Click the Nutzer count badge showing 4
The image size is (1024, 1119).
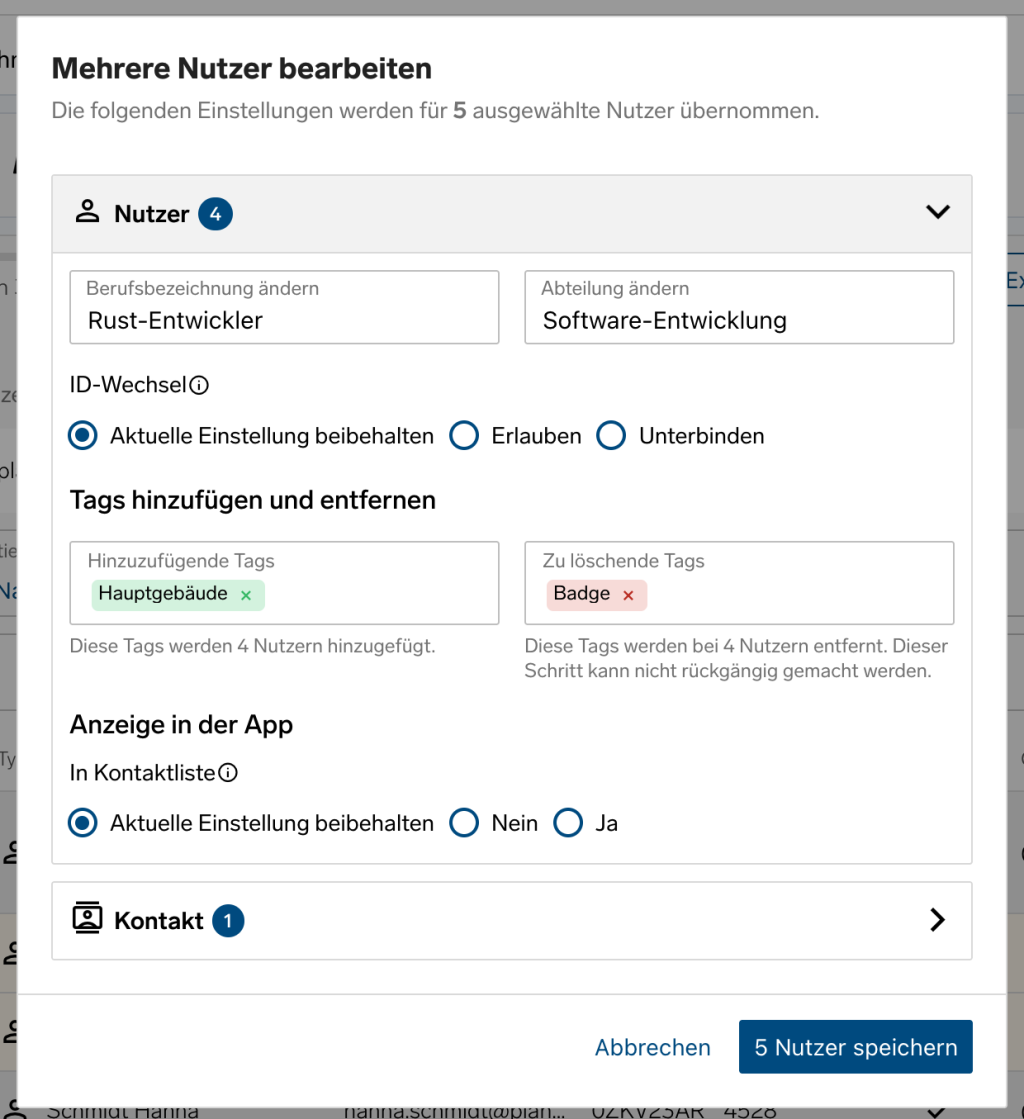[x=215, y=214]
